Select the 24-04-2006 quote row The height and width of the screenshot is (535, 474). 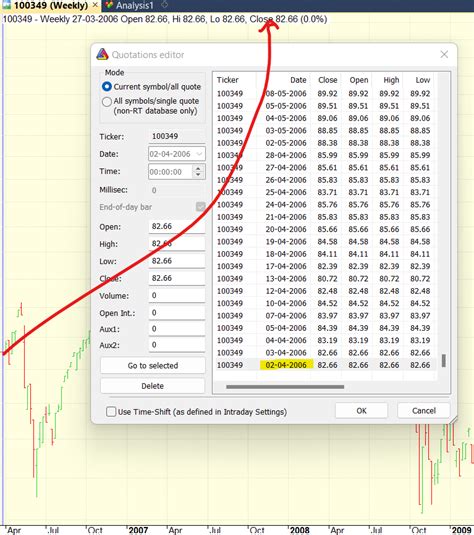pos(325,204)
